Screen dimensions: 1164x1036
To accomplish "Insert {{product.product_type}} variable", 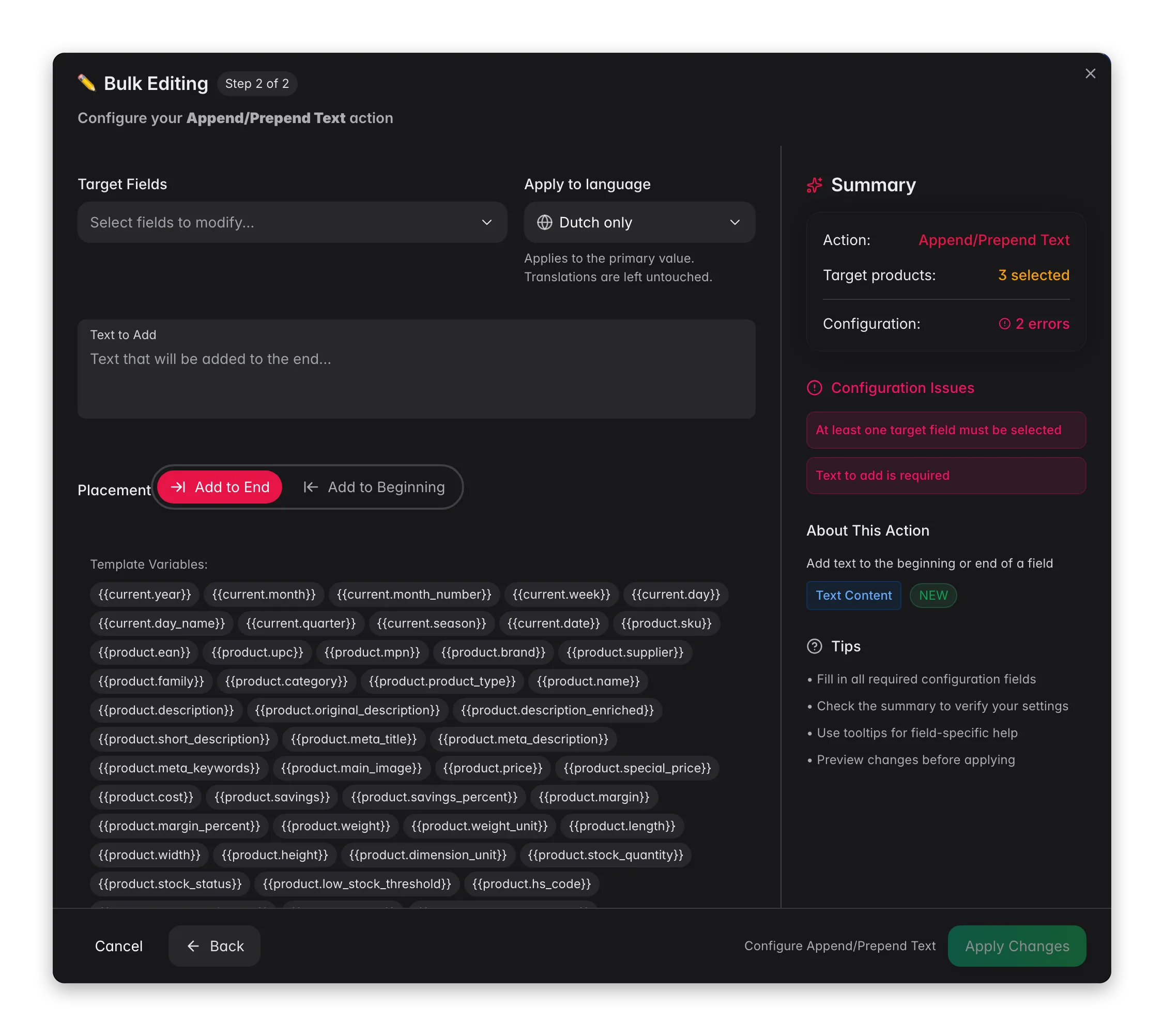I will tap(442, 681).
